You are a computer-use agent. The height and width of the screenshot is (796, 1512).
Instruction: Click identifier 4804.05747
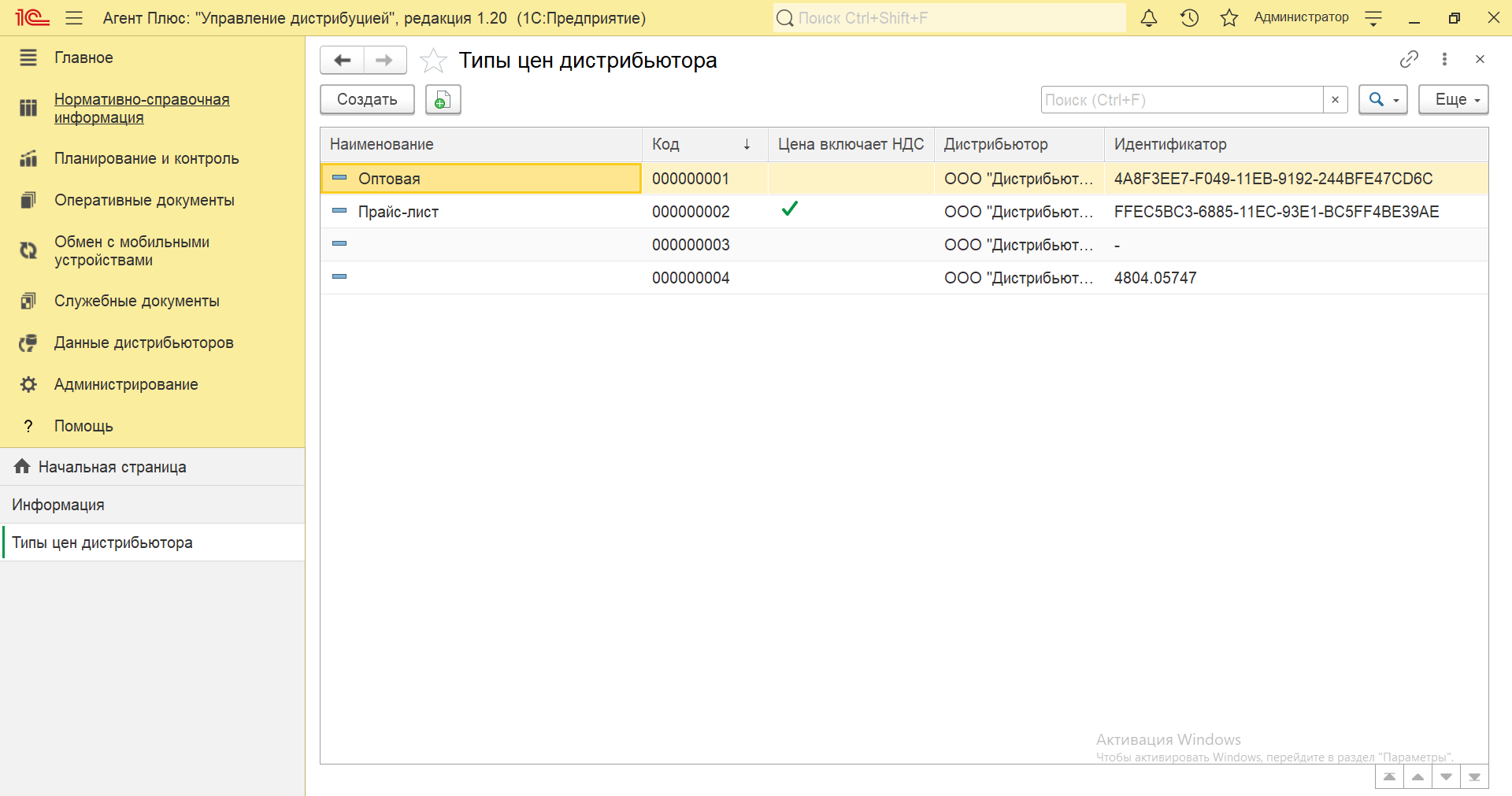(1155, 278)
